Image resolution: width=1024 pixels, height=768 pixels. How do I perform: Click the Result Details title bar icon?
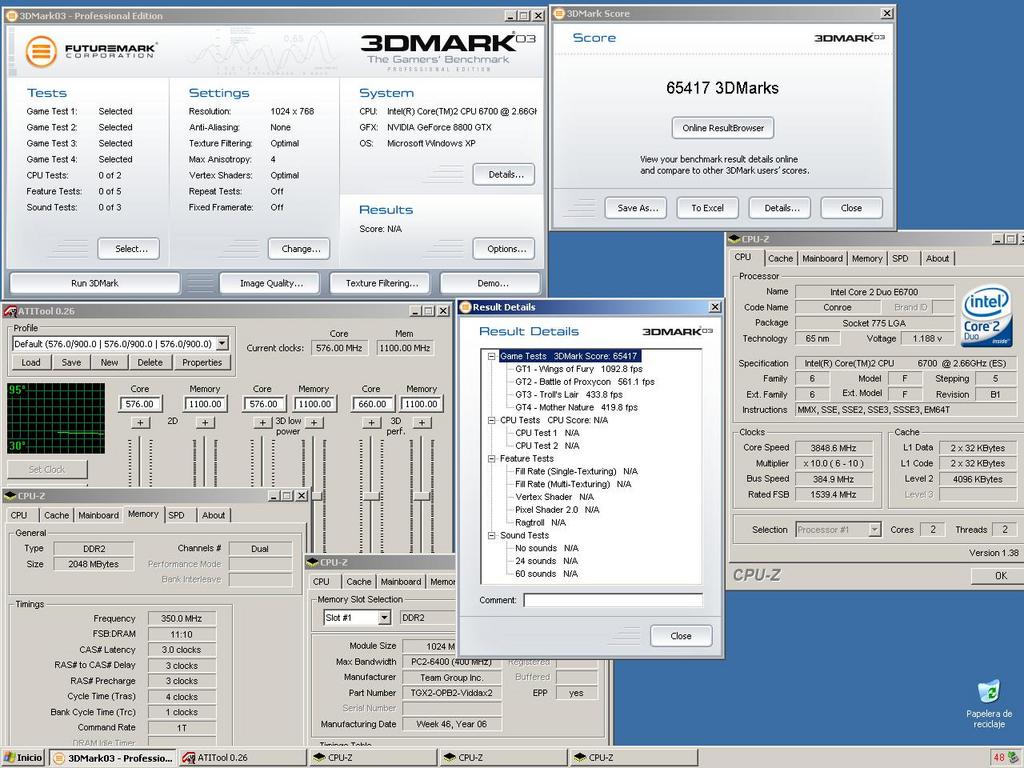point(465,307)
